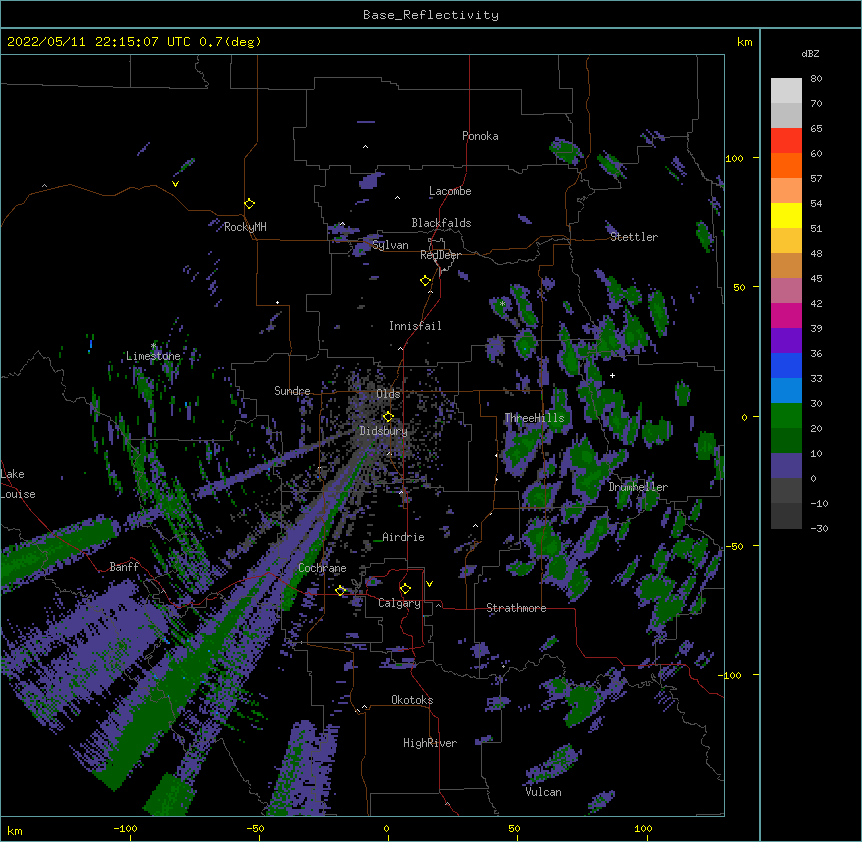
Task: Select the slate purple 0-10 dBZ legend swatch
Action: [786, 466]
